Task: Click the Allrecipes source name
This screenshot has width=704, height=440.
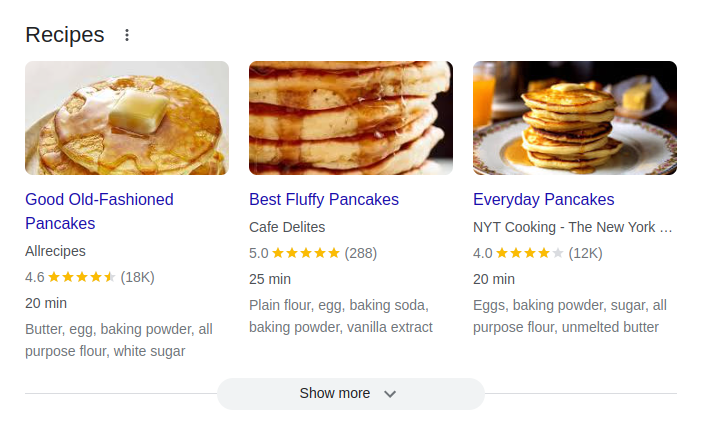Action: [55, 251]
